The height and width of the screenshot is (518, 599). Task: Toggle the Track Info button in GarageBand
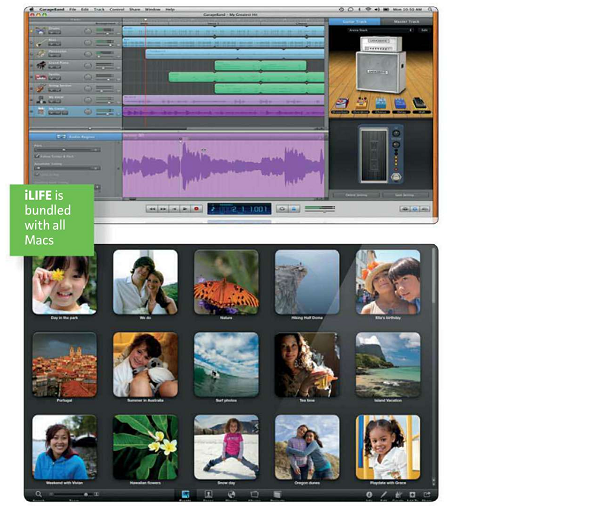(414, 209)
